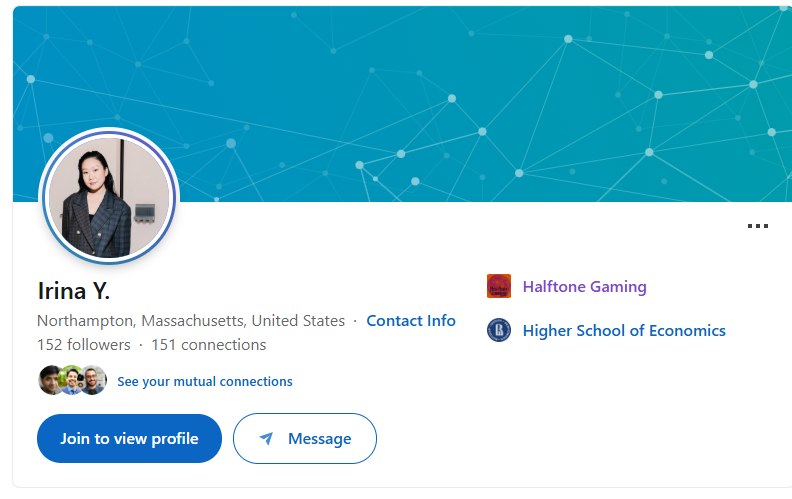Open the Contact Info link
The width and height of the screenshot is (792, 499).
pyautogui.click(x=411, y=321)
